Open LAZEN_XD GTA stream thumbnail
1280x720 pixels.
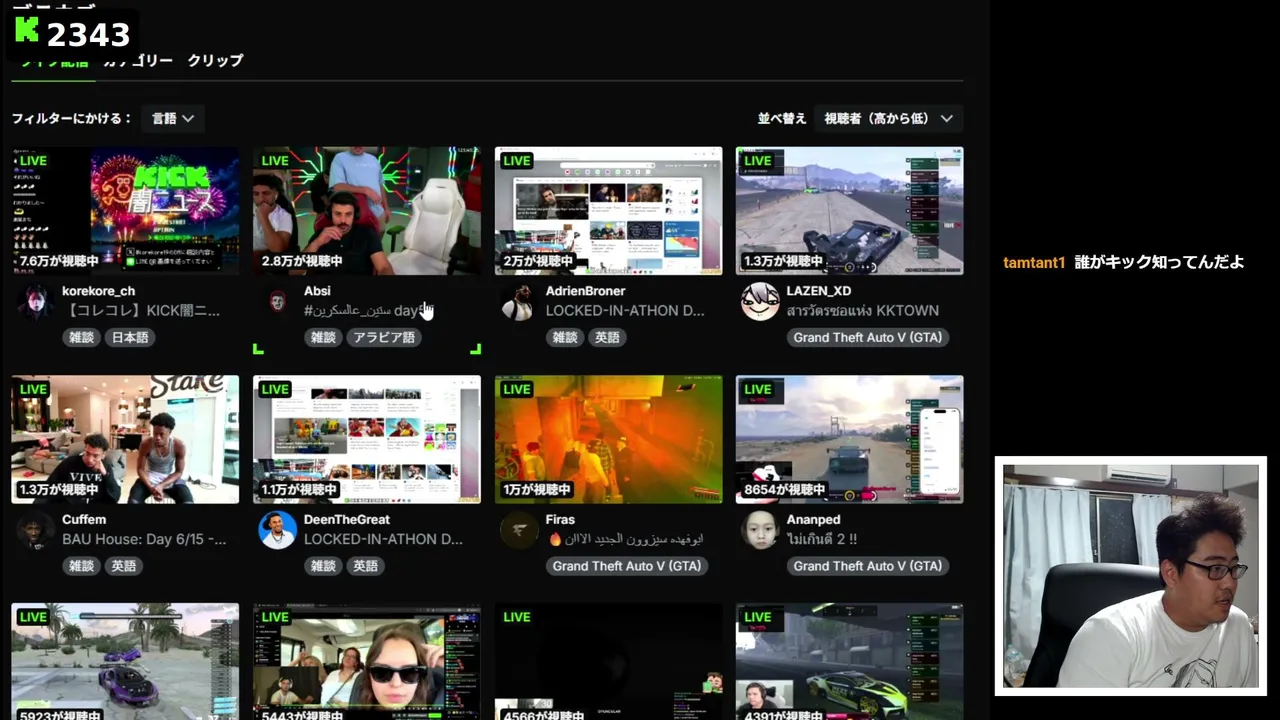[x=850, y=211]
